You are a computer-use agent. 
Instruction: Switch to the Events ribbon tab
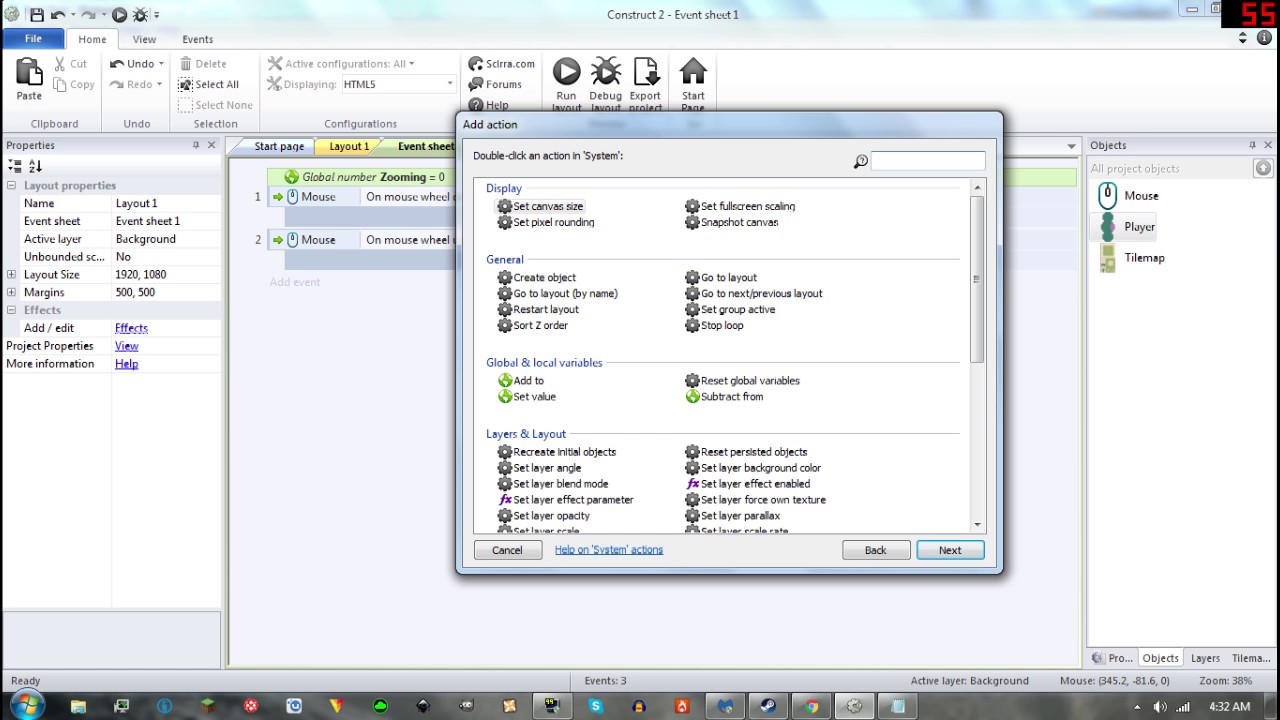click(197, 40)
